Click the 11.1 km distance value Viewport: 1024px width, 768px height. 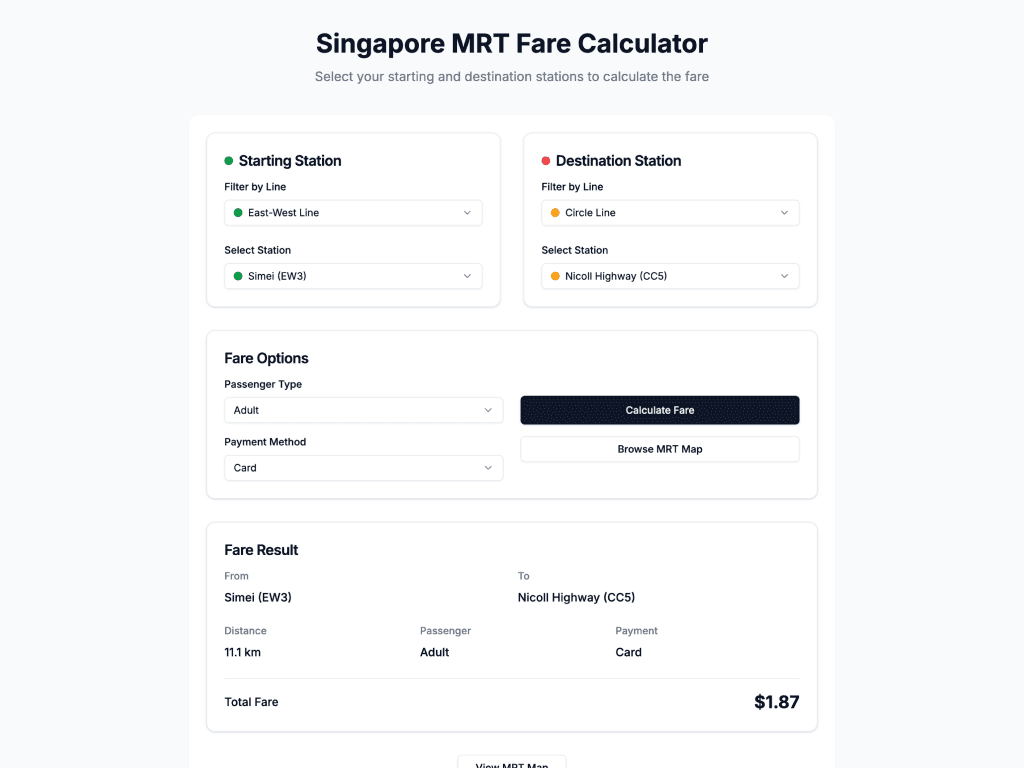(x=243, y=652)
